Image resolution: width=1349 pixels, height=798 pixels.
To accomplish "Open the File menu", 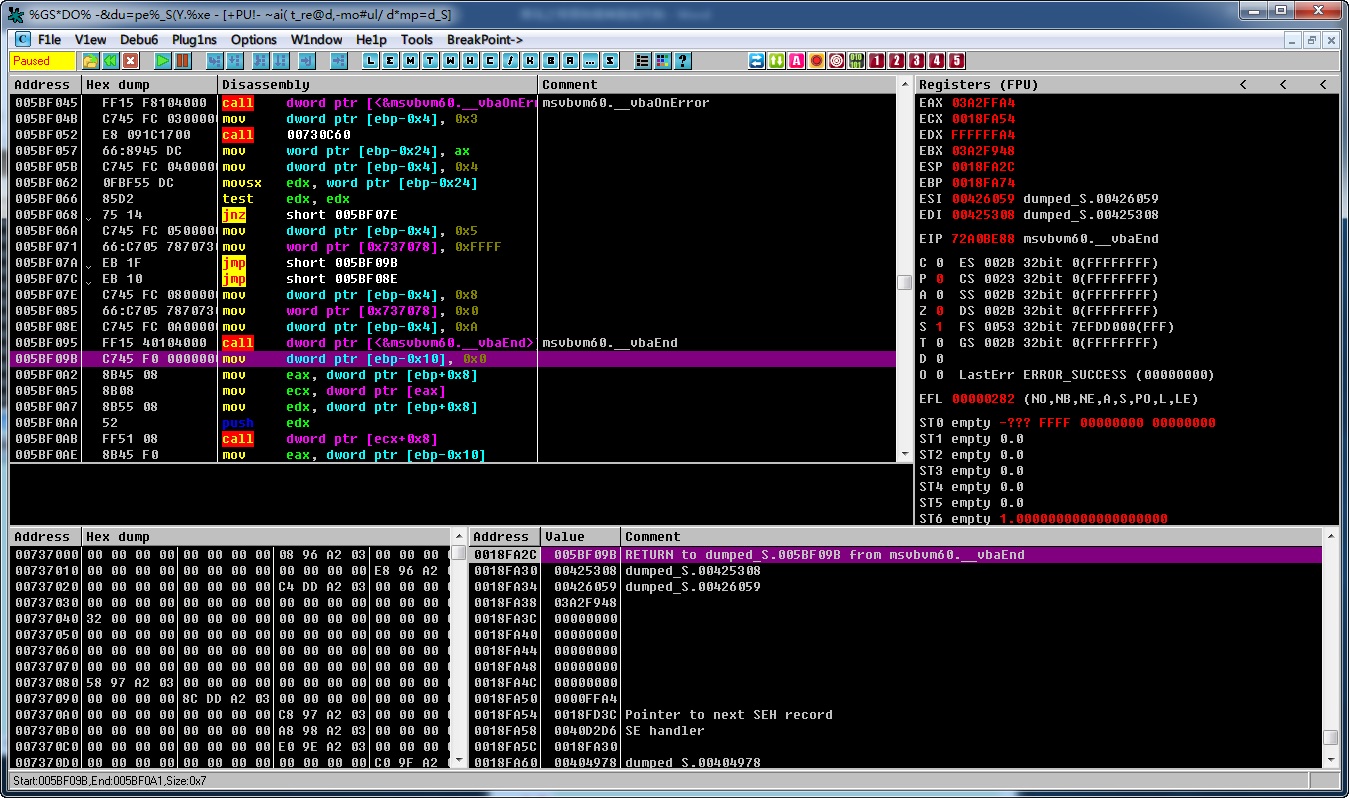I will pyautogui.click(x=49, y=40).
